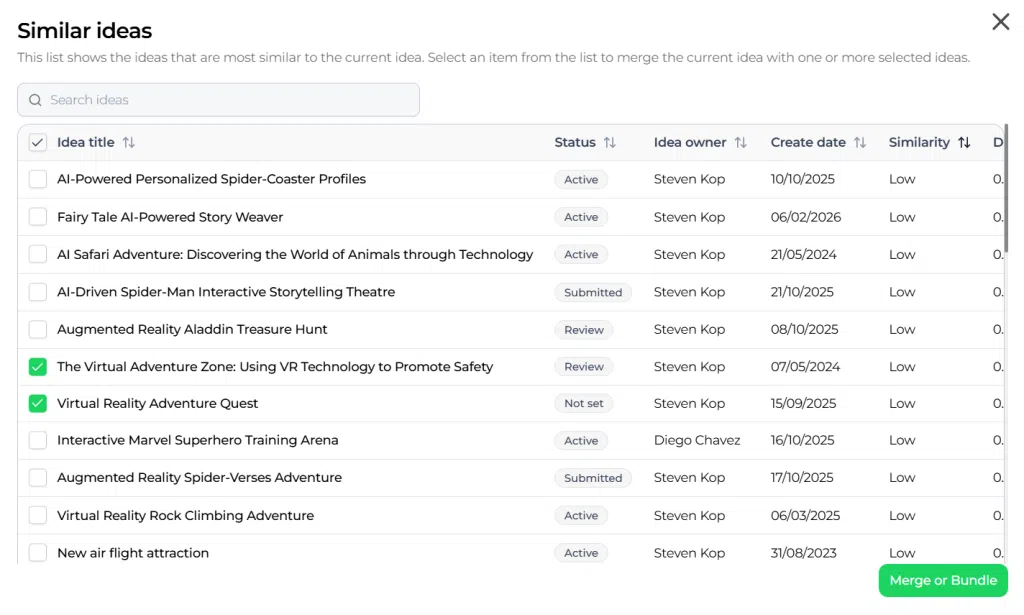
Task: Focus the Search ideas field
Action: click(x=218, y=100)
